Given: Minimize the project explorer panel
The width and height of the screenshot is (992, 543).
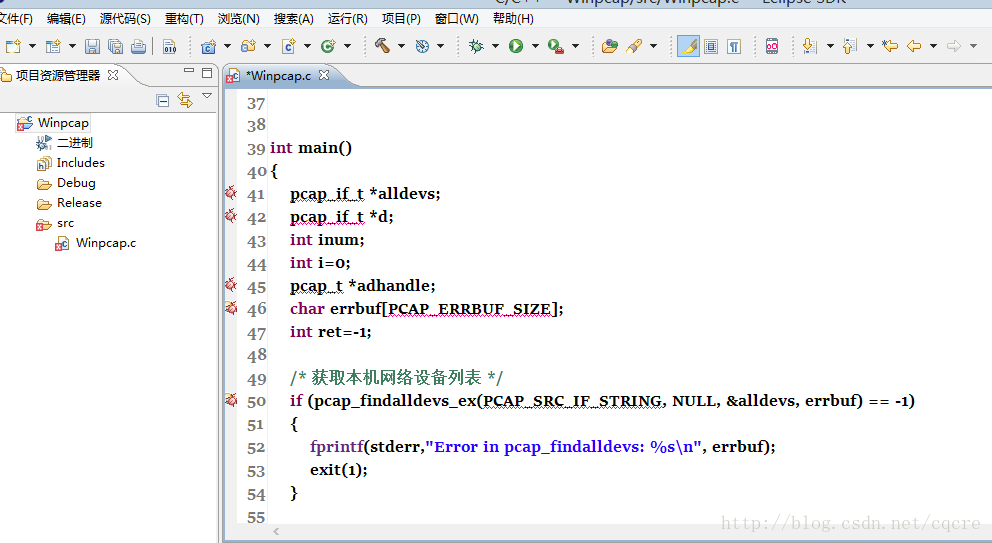Looking at the screenshot, I should [189, 72].
